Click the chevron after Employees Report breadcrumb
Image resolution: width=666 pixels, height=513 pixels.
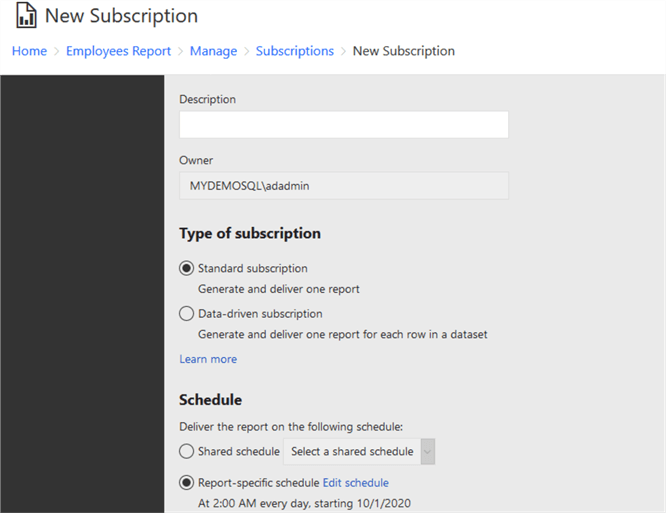coord(180,51)
